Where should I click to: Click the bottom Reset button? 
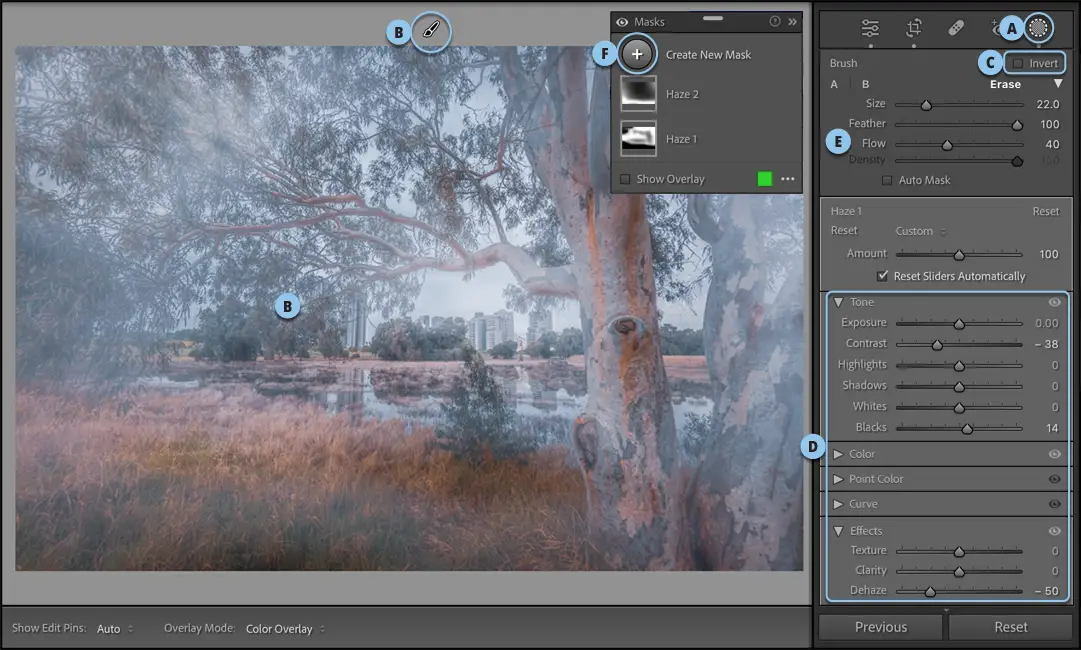(x=1011, y=627)
